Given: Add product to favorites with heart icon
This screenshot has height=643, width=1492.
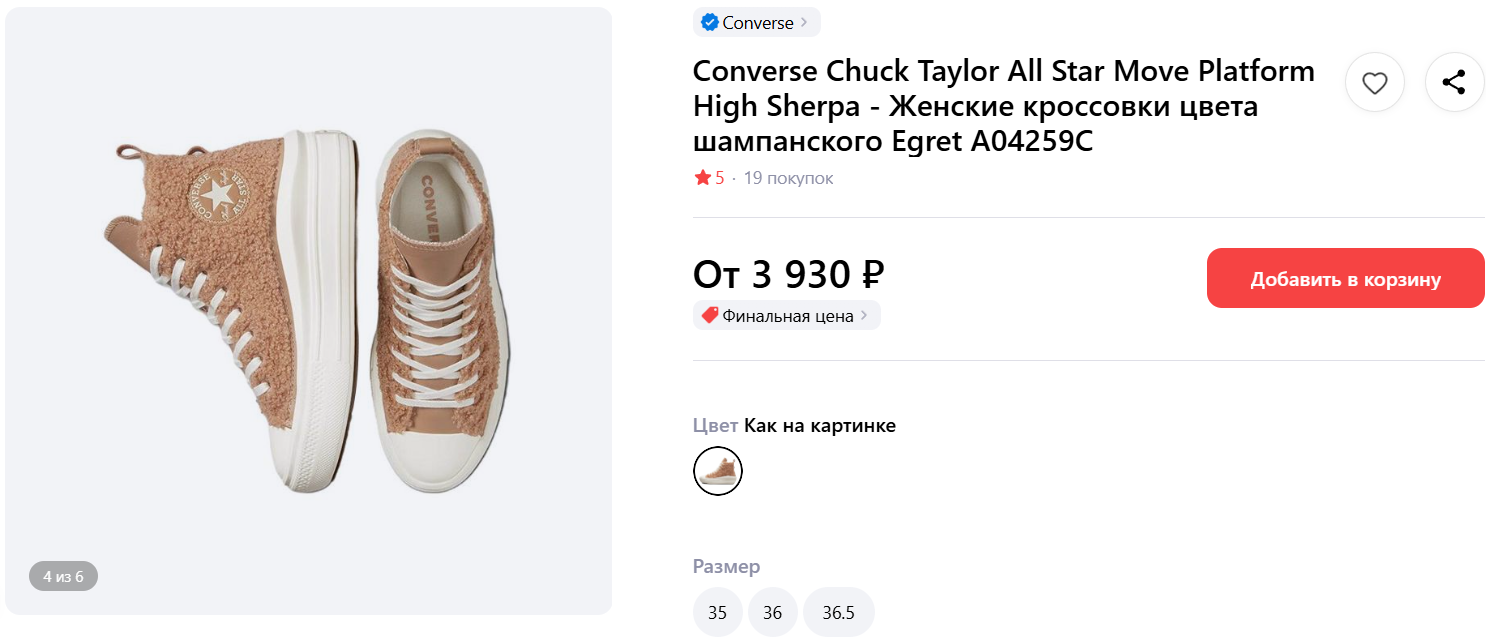Looking at the screenshot, I should tap(1375, 83).
